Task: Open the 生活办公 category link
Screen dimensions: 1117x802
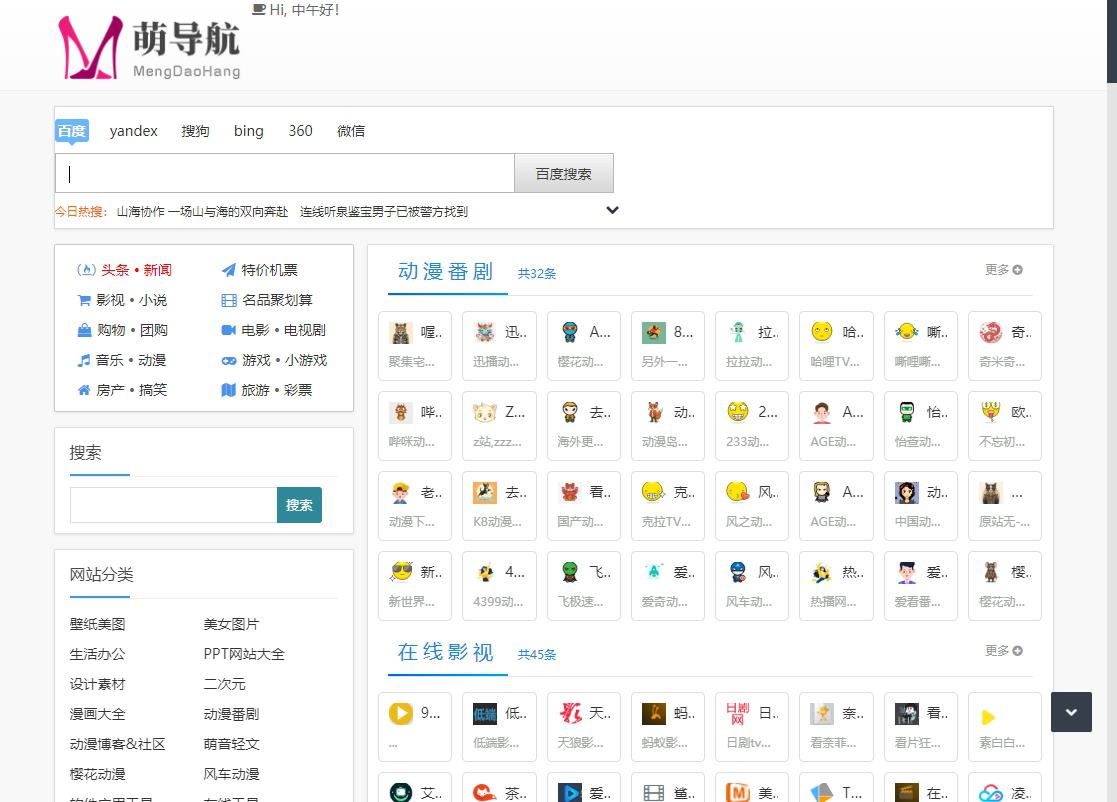Action: pyautogui.click(x=98, y=654)
